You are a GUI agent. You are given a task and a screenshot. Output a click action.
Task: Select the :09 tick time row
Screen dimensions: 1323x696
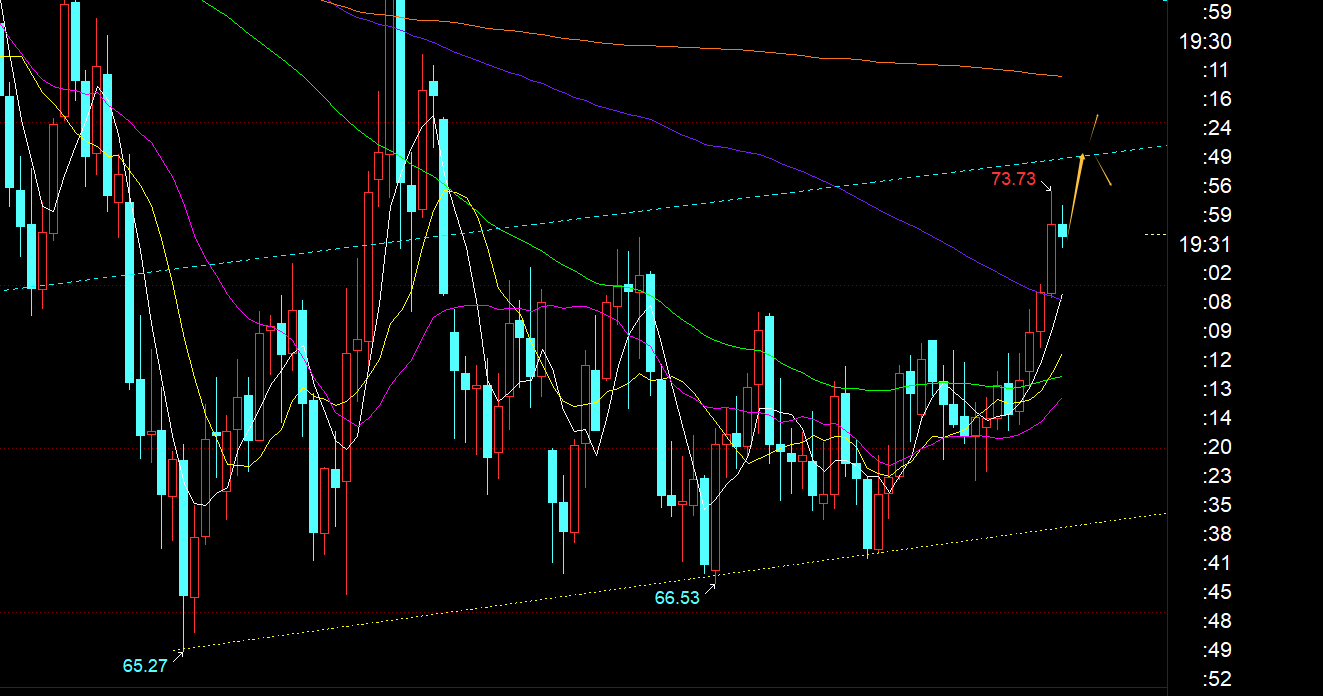tap(1216, 331)
